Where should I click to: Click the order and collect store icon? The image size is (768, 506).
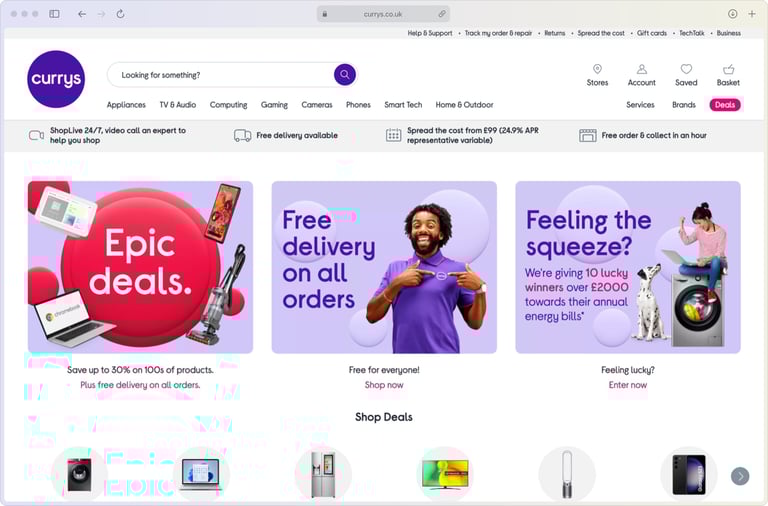(587, 135)
